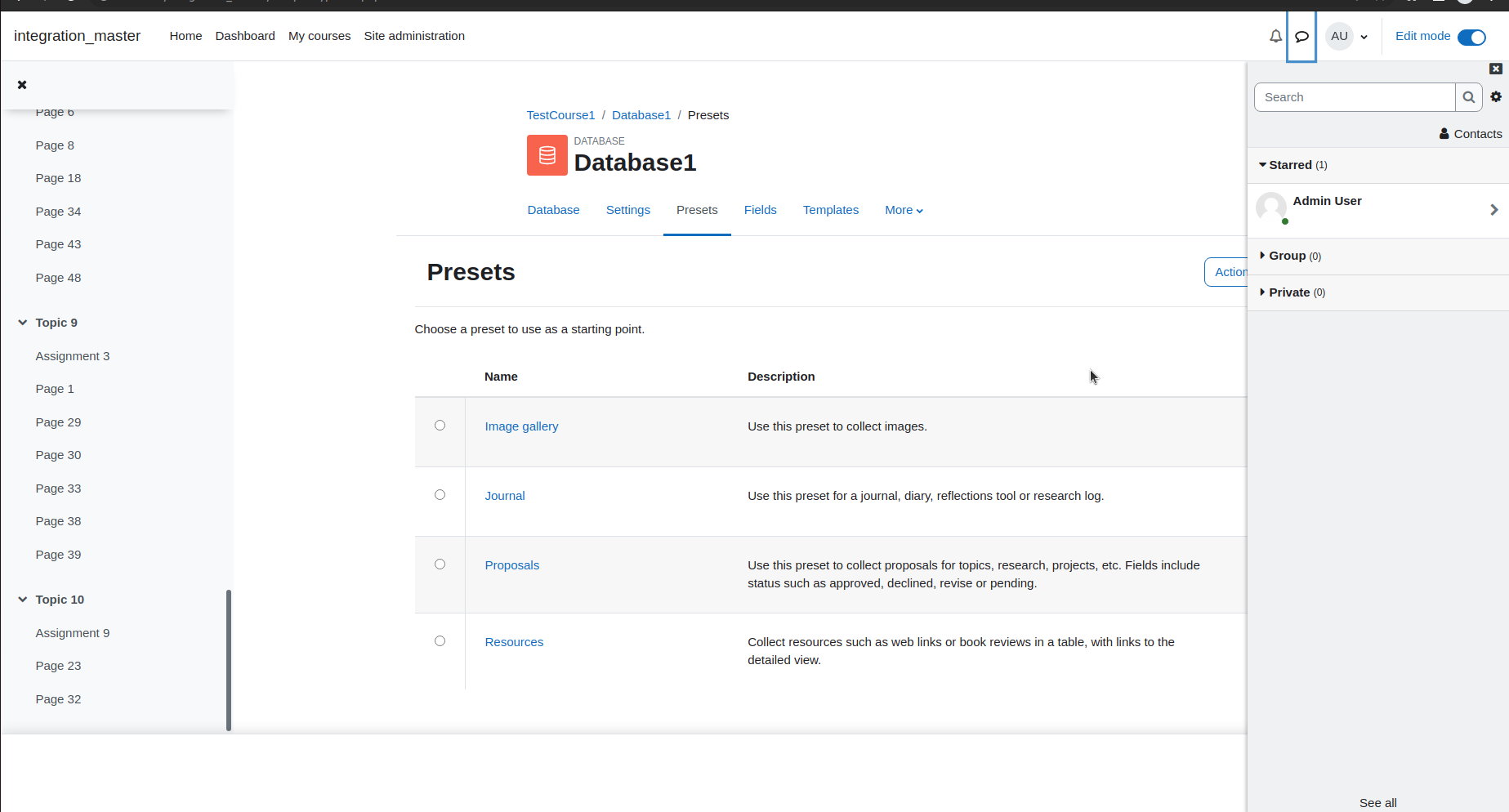Open Page 39 in course index
This screenshot has width=1509, height=812.
tap(58, 555)
